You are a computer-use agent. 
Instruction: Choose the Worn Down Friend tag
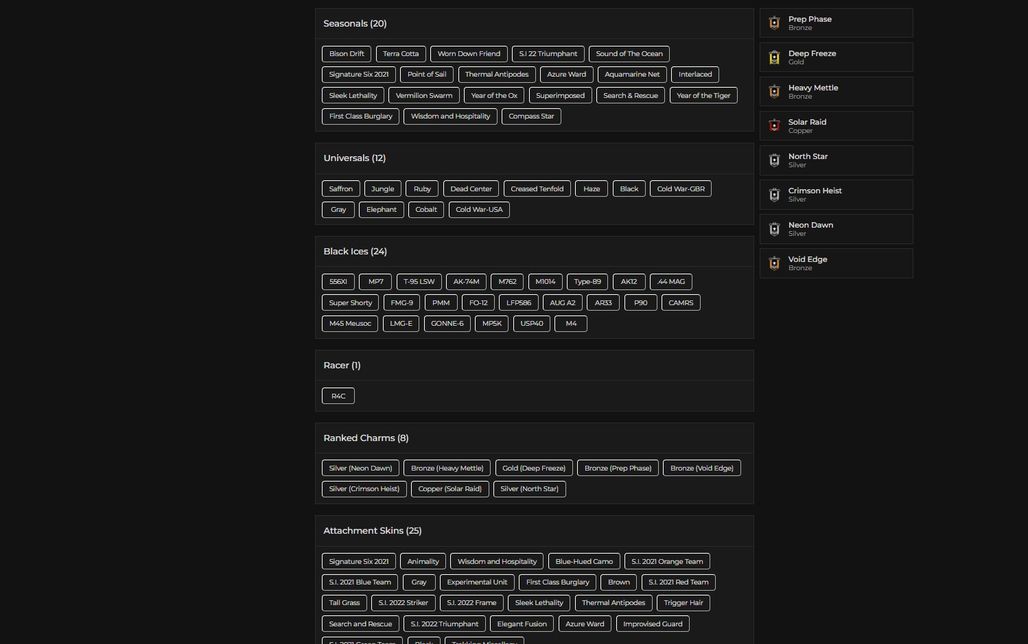coord(469,54)
